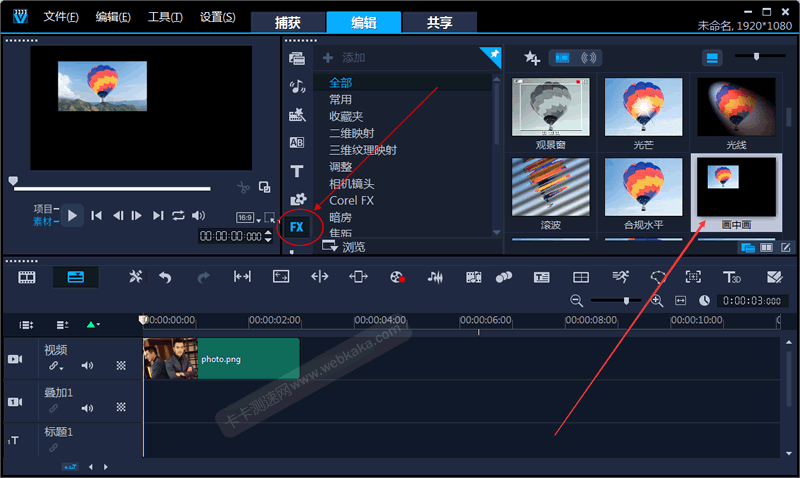Click the scissors split clip icon
Viewport: 800px width, 478px height.
243,187
